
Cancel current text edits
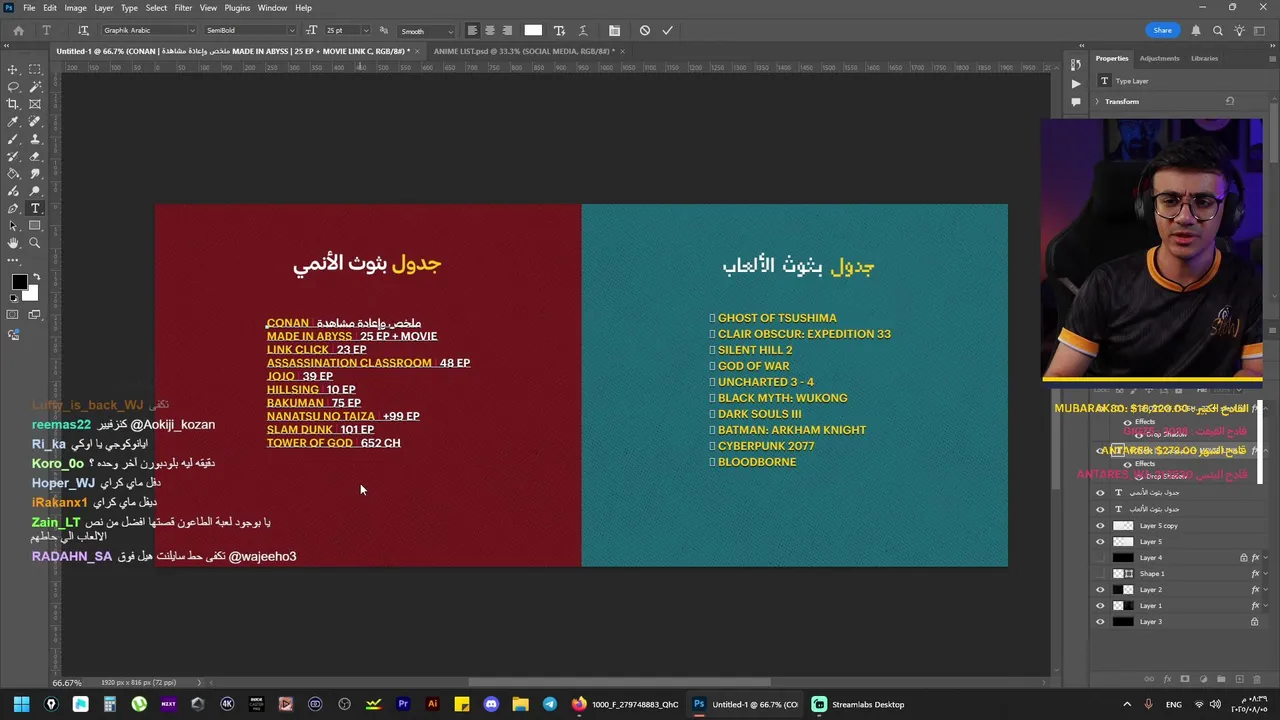point(645,30)
